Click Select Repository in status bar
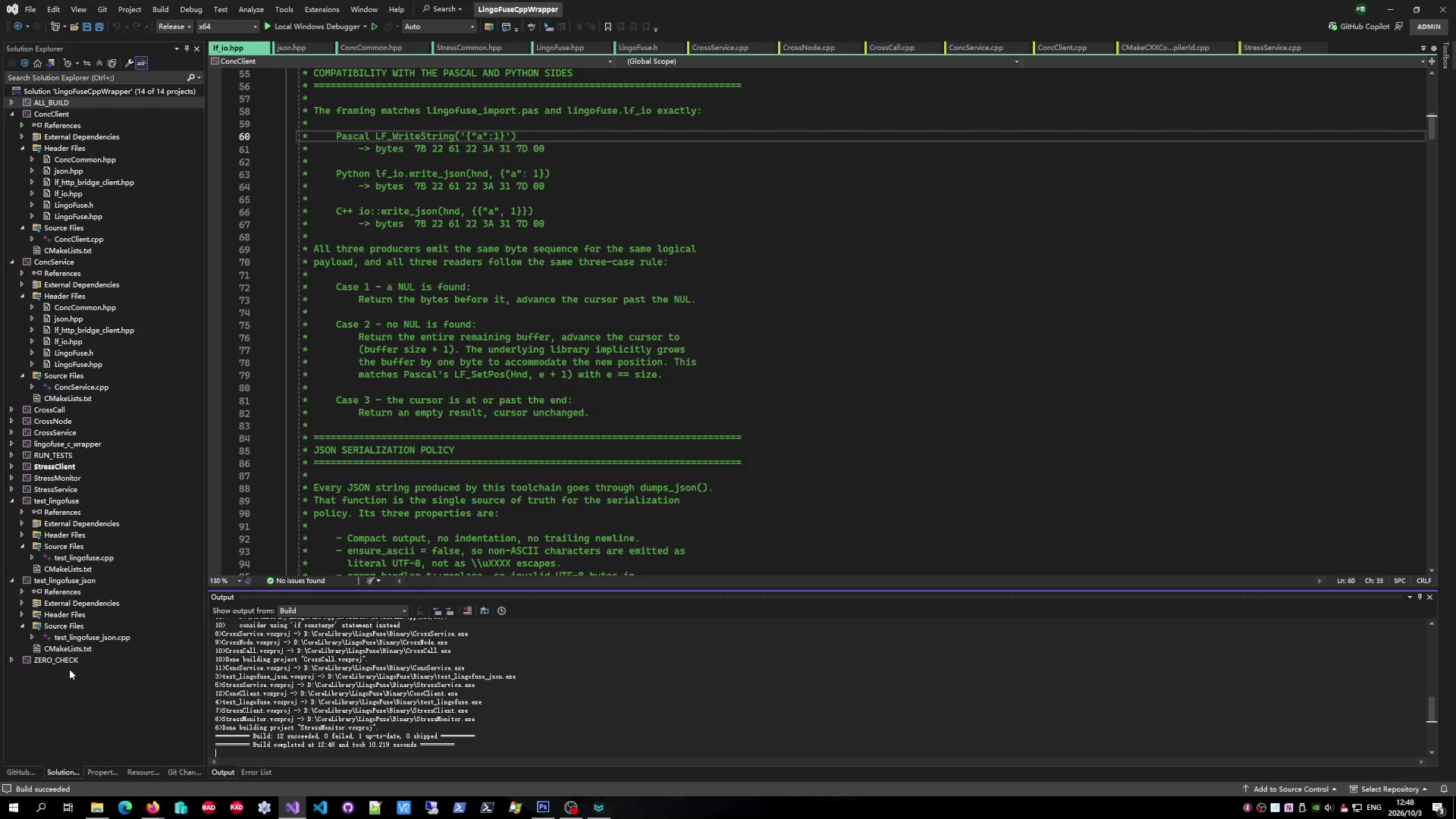Viewport: 1456px width, 819px height. click(1389, 789)
